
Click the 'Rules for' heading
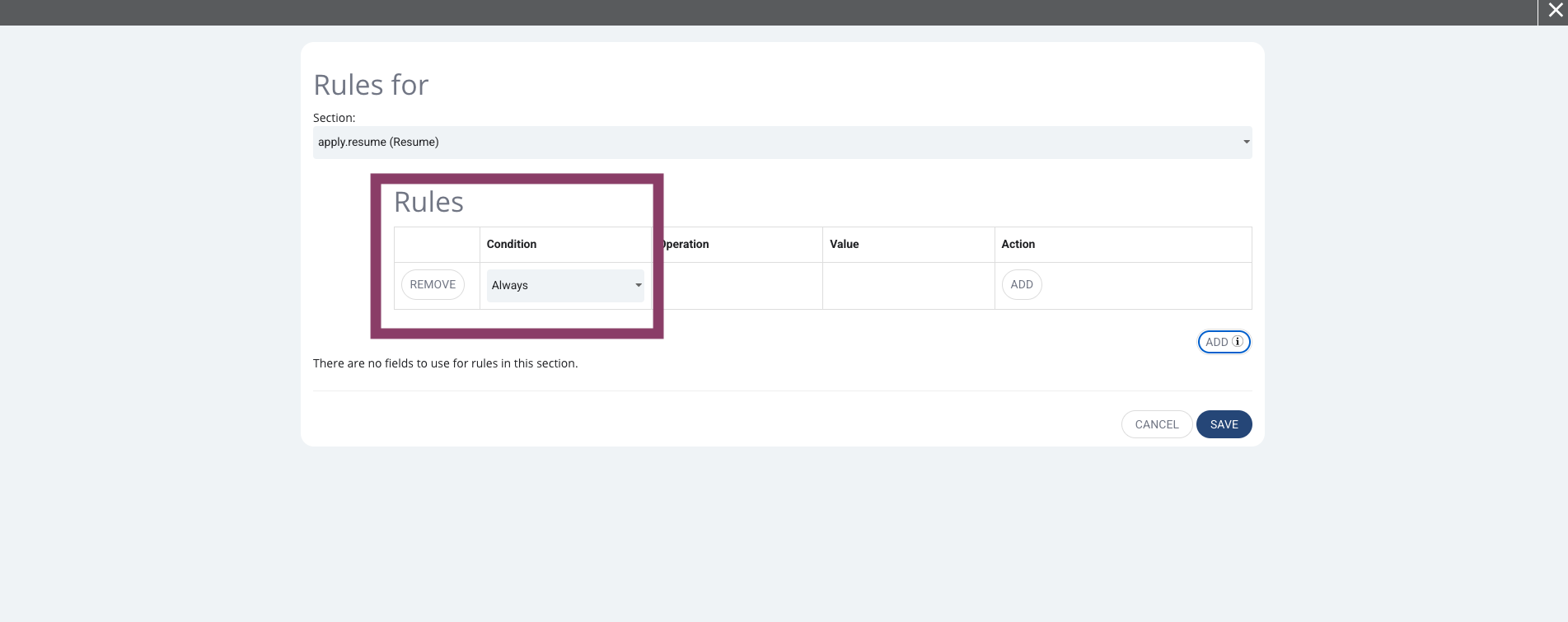tap(371, 85)
